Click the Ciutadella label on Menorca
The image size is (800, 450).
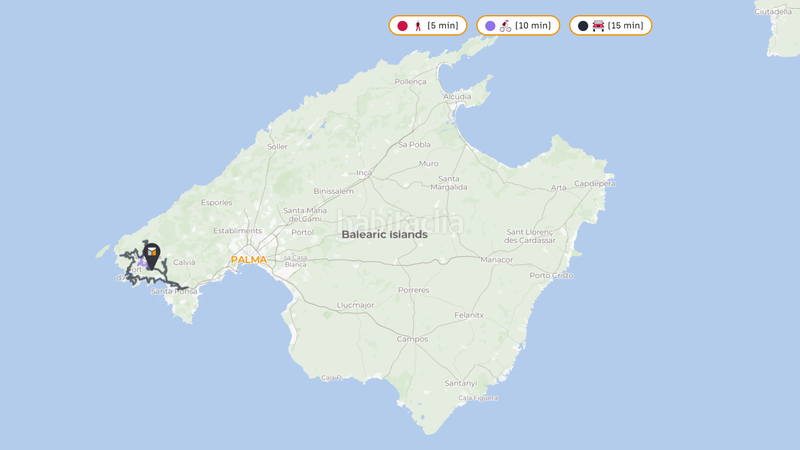(773, 12)
